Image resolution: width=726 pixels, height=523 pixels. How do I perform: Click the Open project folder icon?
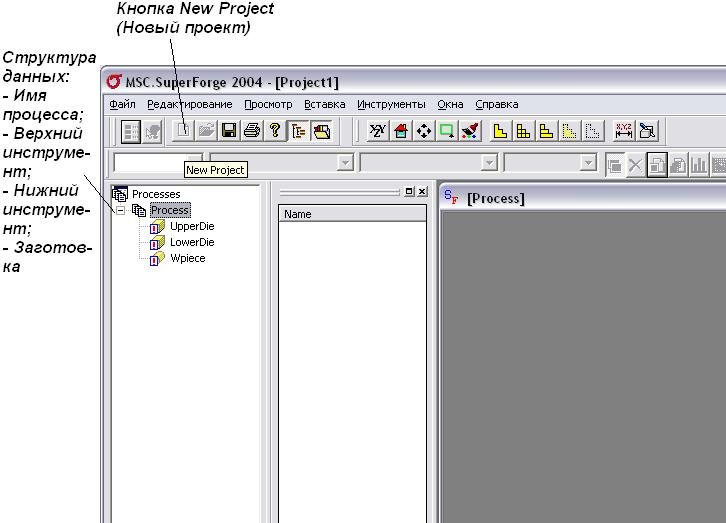pos(206,131)
